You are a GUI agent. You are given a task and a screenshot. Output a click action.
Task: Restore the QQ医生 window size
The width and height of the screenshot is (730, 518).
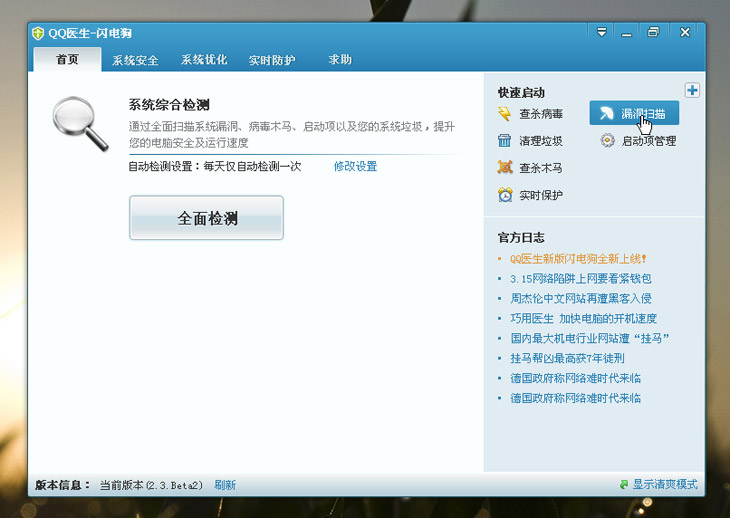tap(653, 32)
